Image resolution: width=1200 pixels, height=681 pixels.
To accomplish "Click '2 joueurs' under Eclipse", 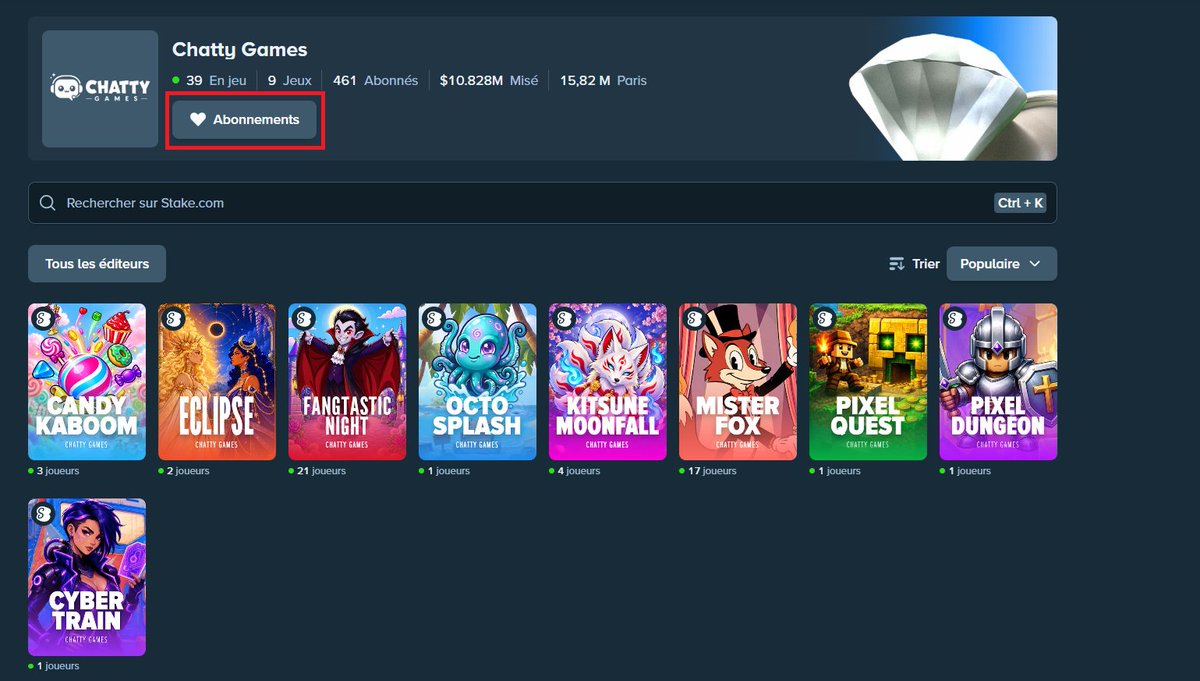I will pyautogui.click(x=187, y=471).
